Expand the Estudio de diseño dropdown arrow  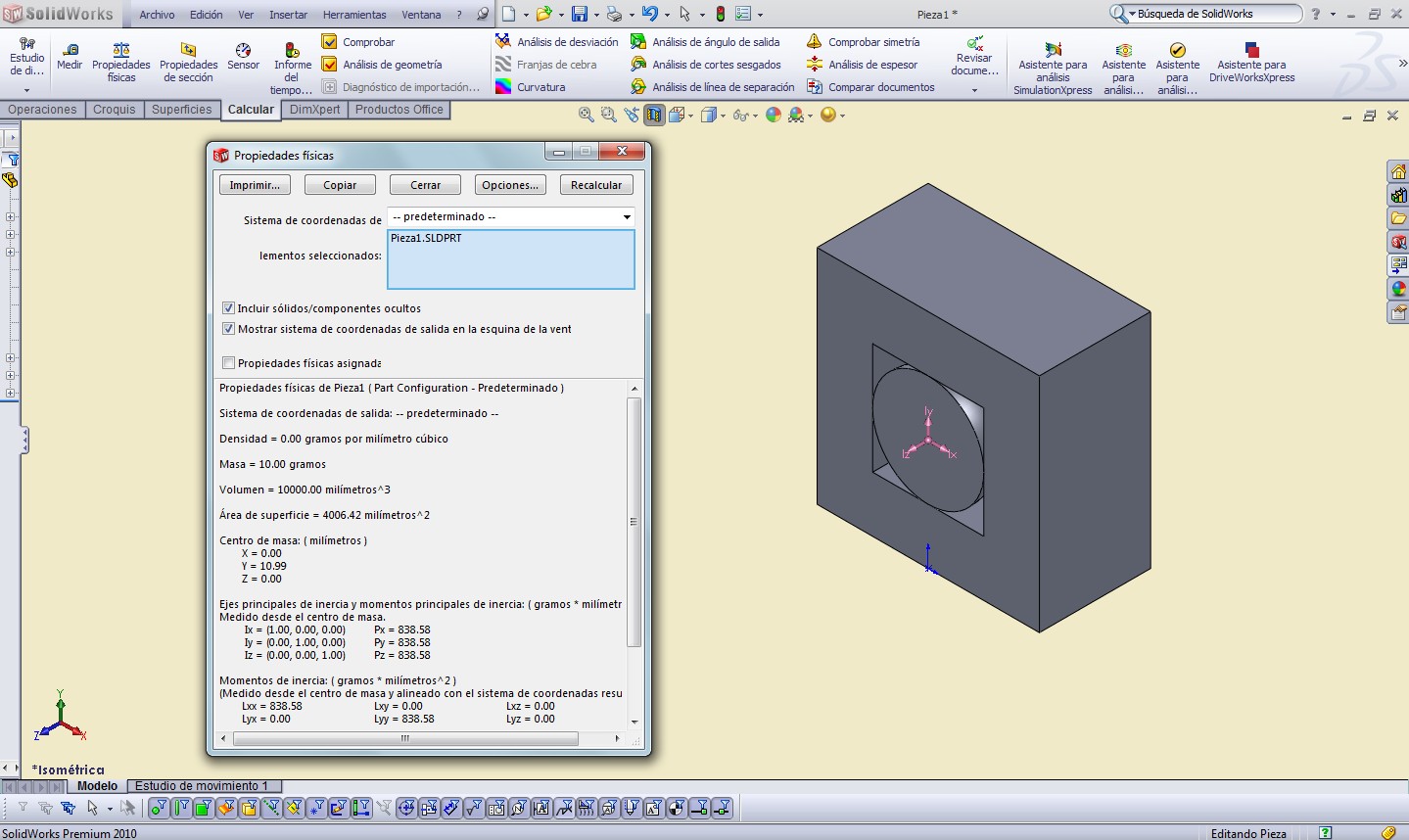tap(26, 90)
